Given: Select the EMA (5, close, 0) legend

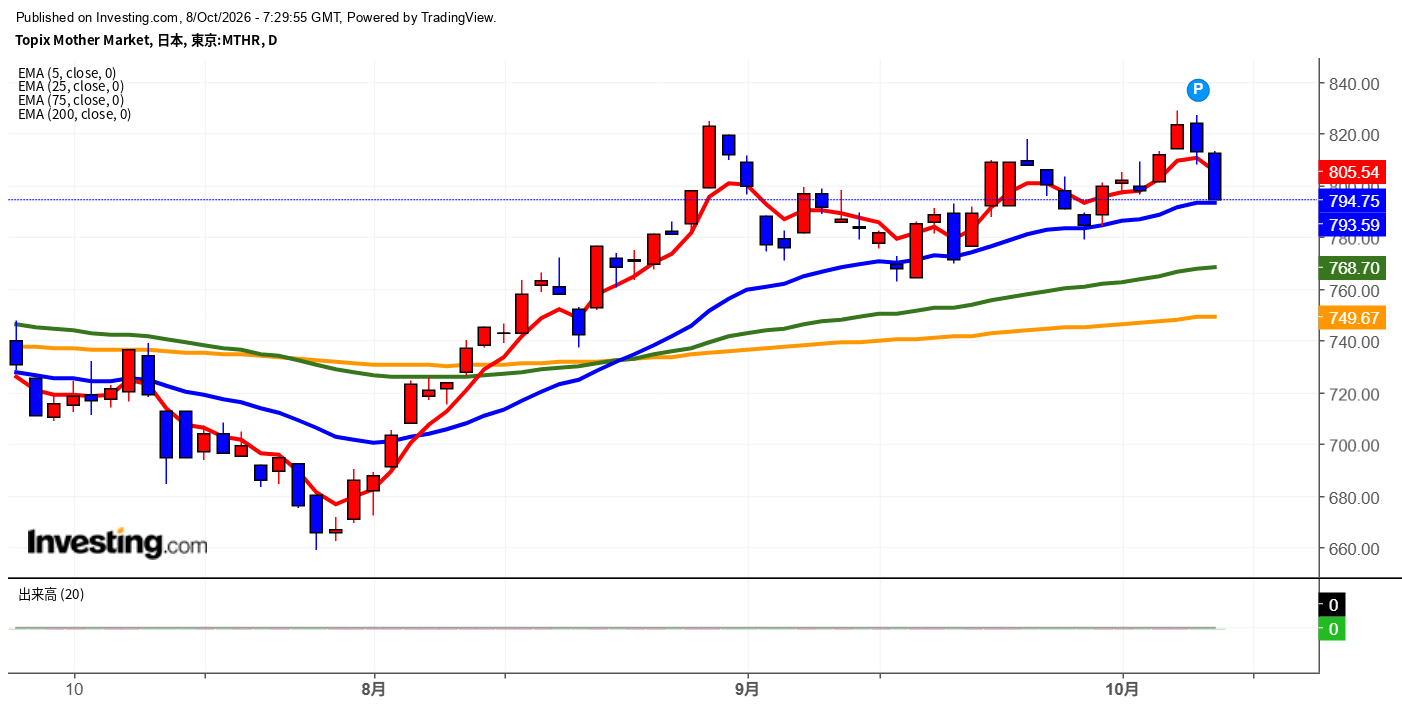Looking at the screenshot, I should (x=67, y=72).
